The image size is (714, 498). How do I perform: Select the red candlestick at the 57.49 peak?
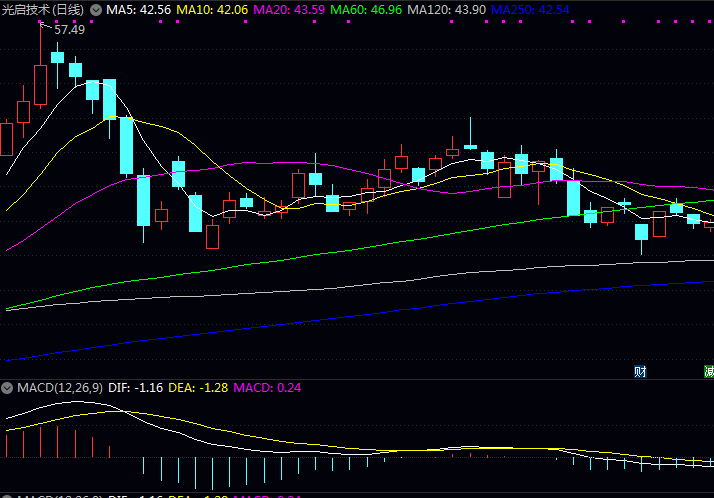[x=40, y=85]
